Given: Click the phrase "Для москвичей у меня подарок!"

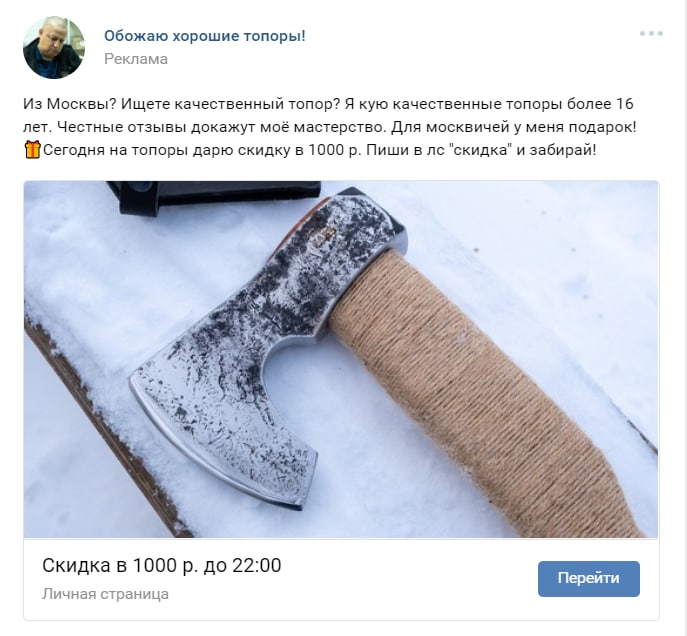Looking at the screenshot, I should pyautogui.click(x=513, y=127).
